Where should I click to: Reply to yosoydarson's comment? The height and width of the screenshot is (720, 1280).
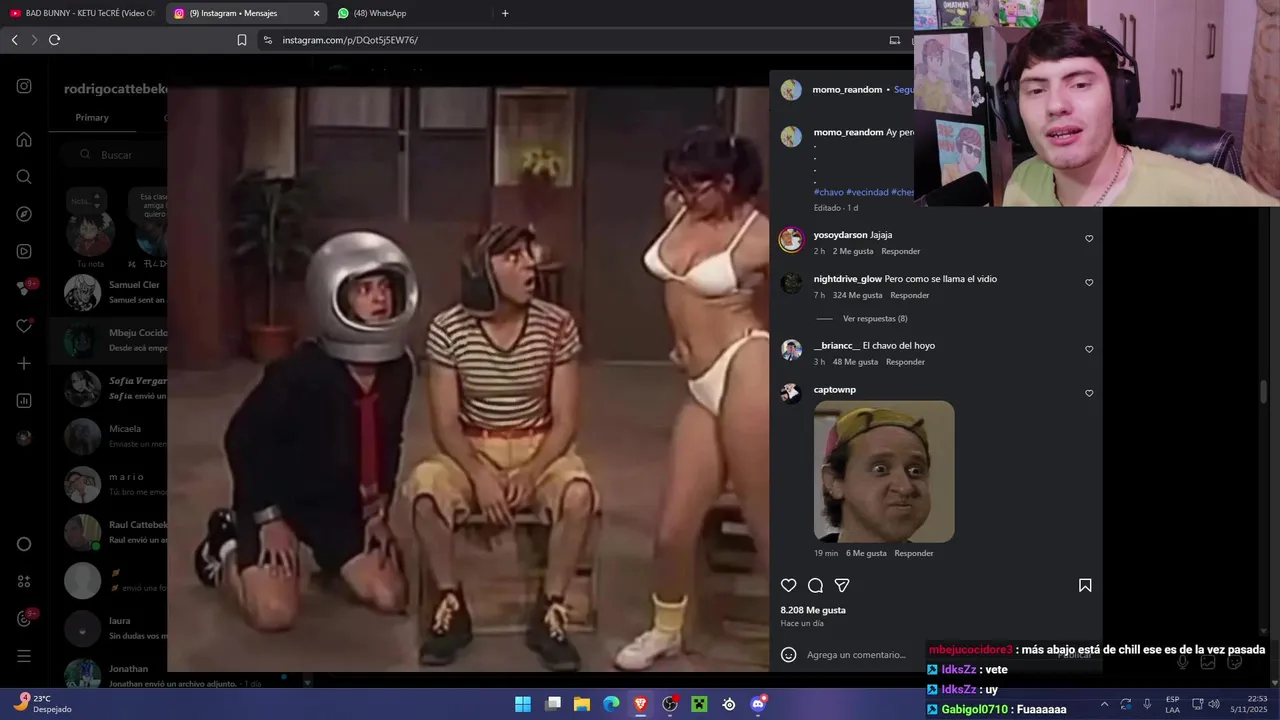click(900, 251)
